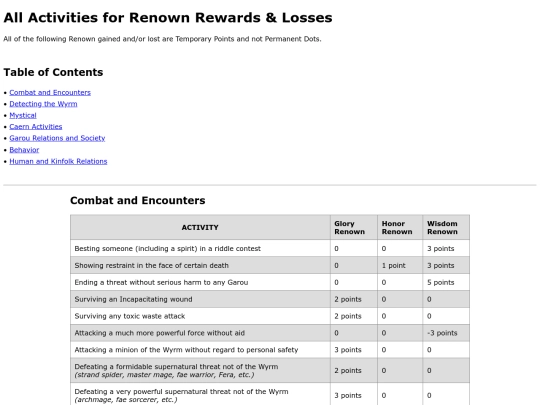Click Showing restraint in face of certain death

point(152,266)
